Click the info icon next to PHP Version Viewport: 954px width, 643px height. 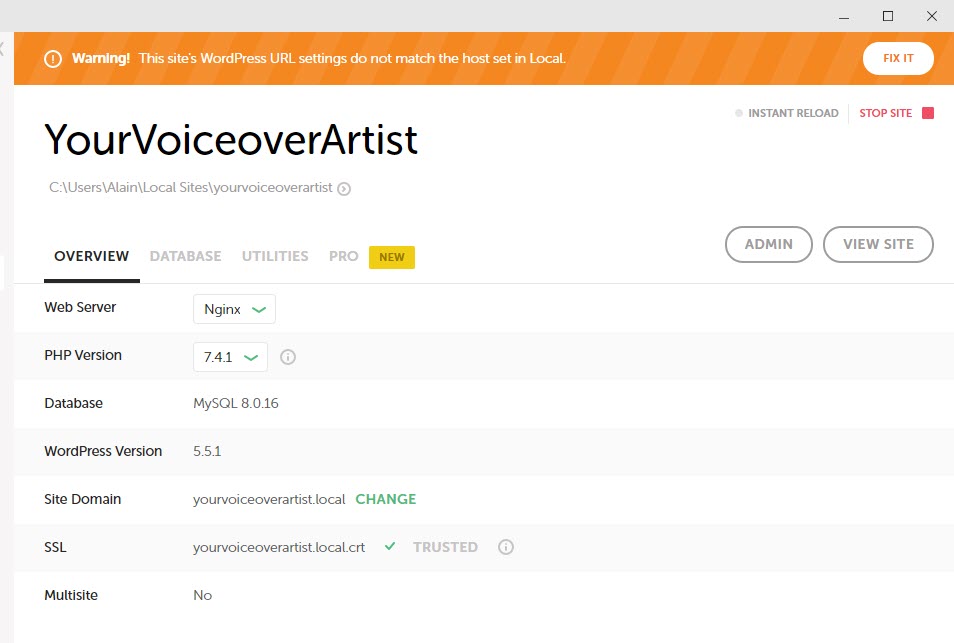288,357
